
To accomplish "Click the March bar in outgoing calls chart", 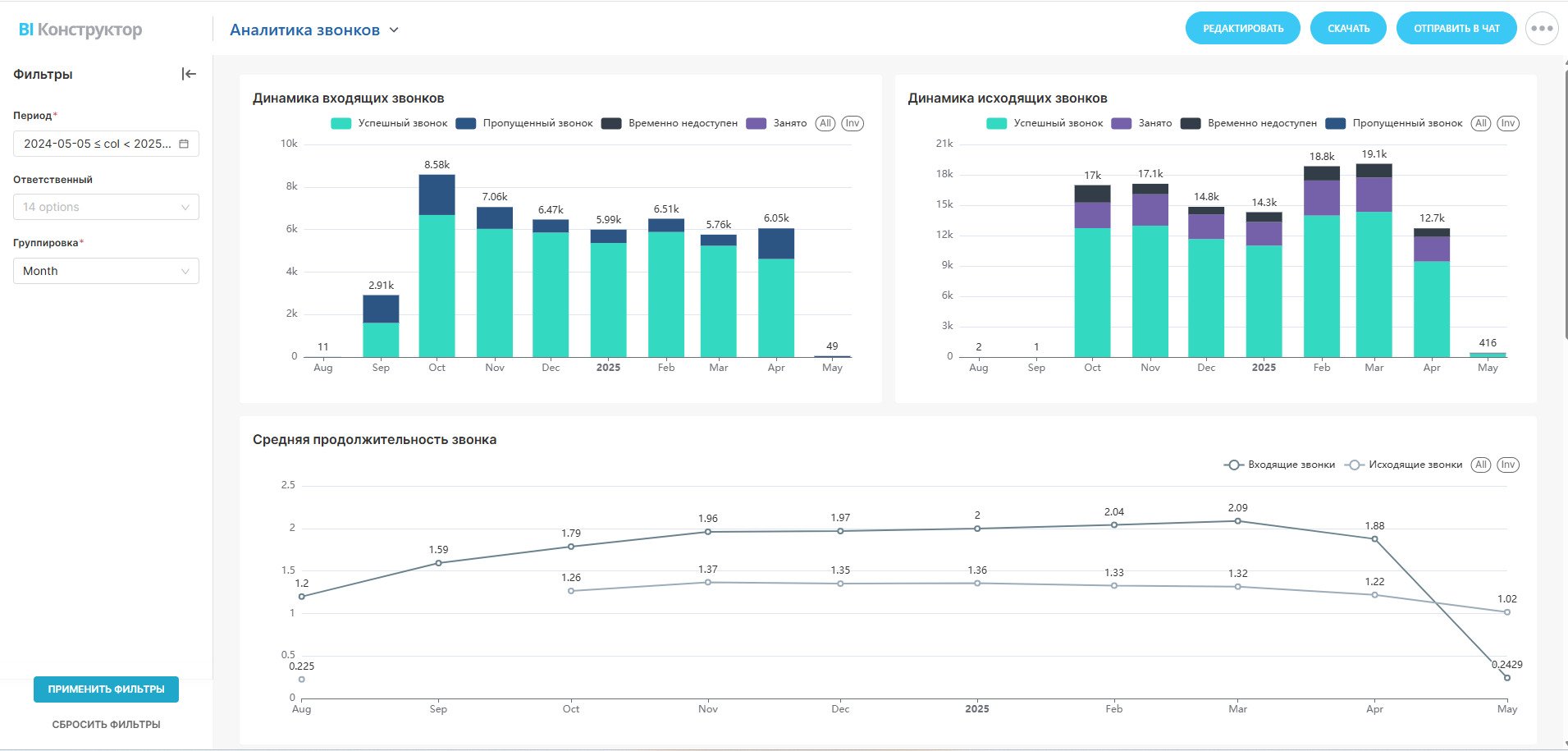I will [1374, 260].
